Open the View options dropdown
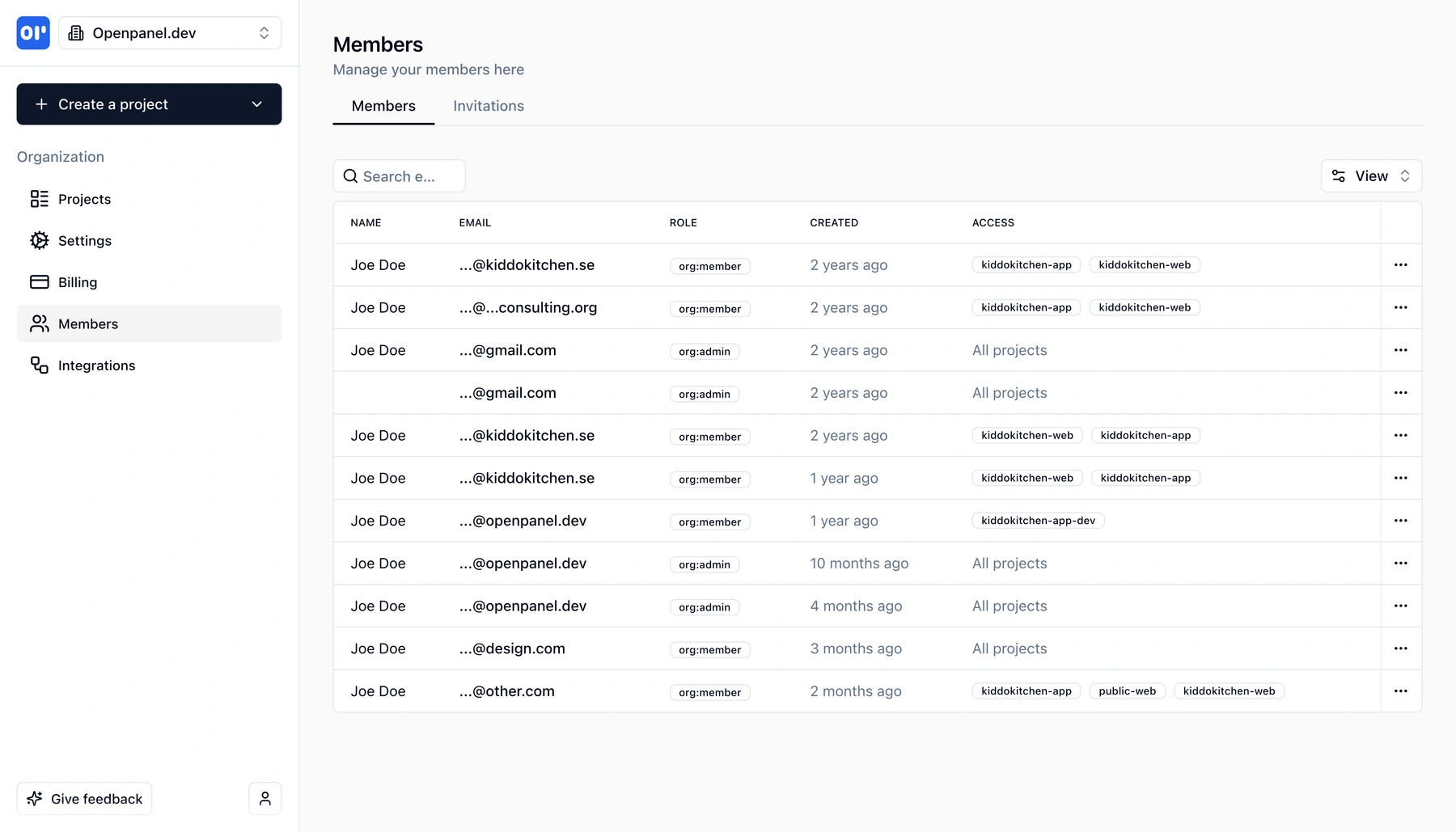Viewport: 1456px width, 832px height. pos(1370,175)
